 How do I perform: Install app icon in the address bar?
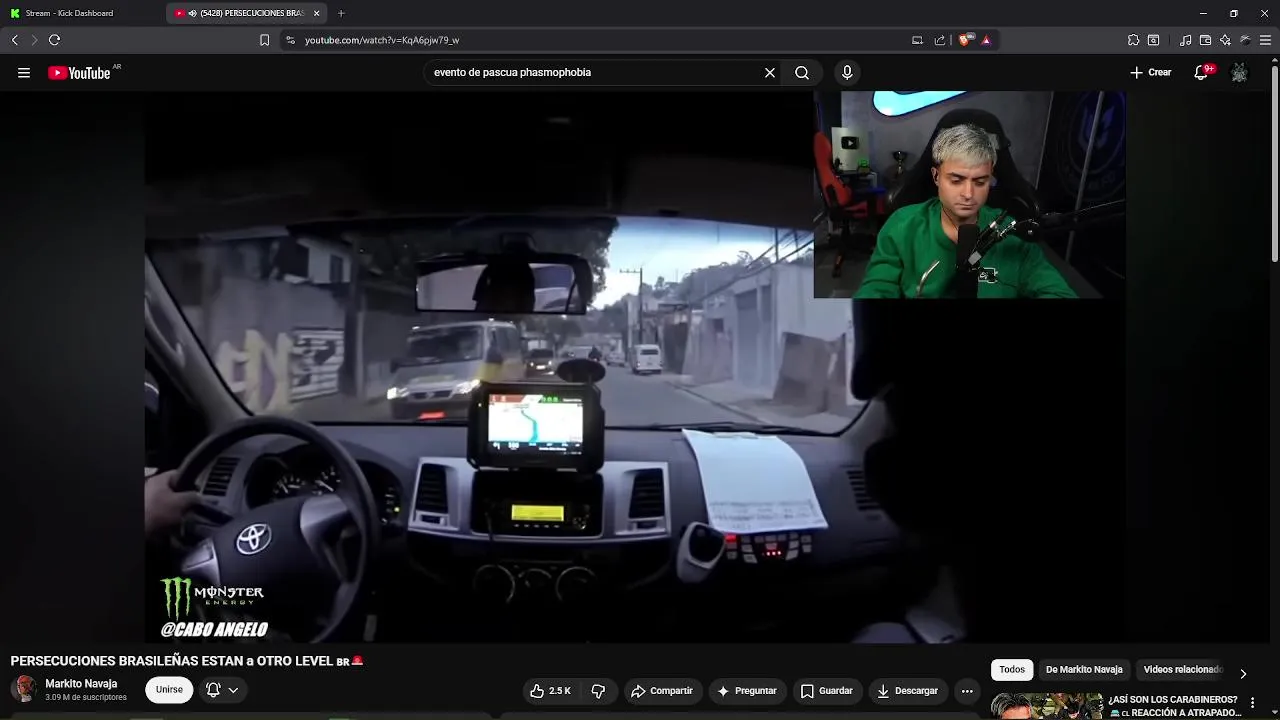pyautogui.click(x=917, y=40)
